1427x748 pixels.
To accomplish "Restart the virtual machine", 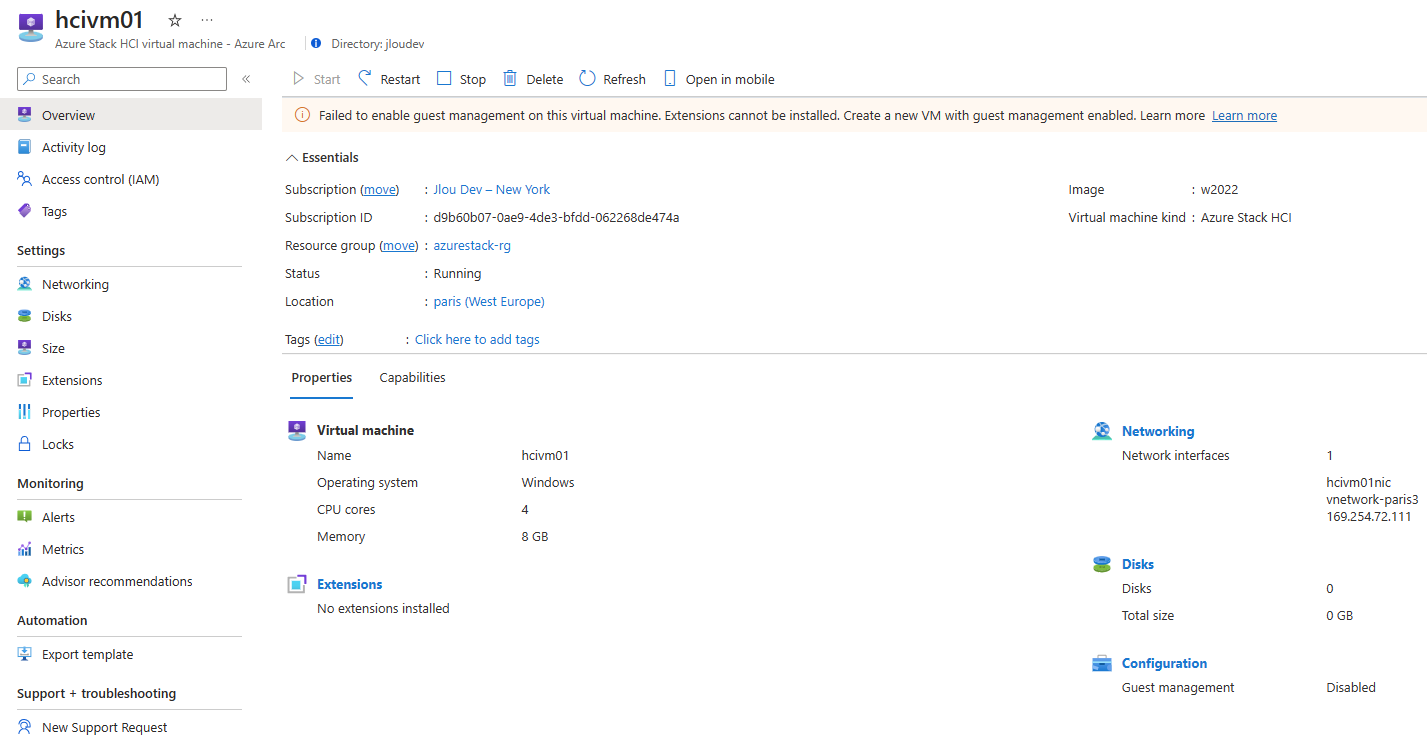I will pos(389,79).
